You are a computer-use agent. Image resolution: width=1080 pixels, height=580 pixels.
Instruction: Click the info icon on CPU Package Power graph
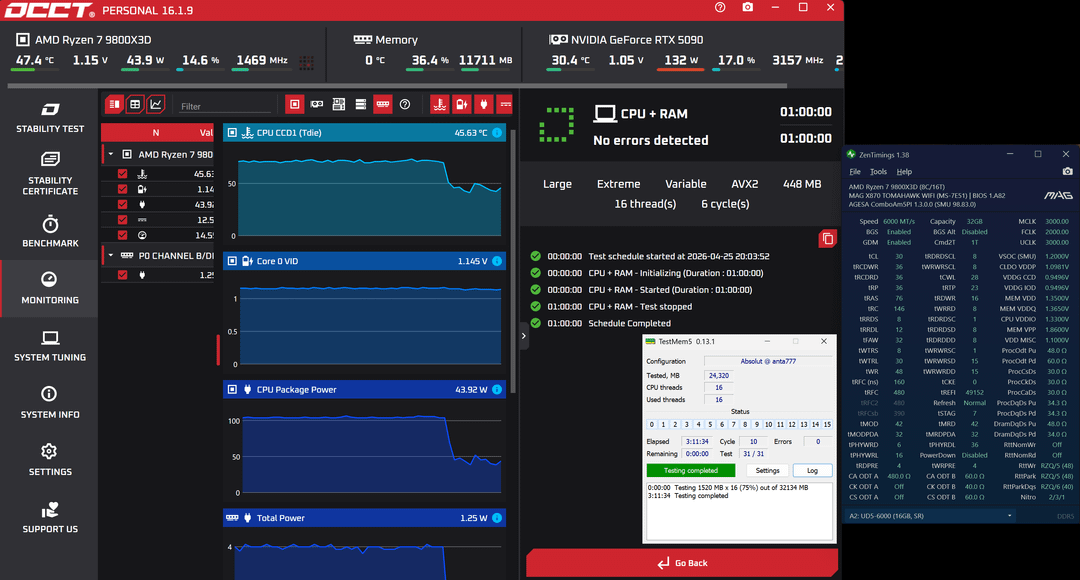497,390
